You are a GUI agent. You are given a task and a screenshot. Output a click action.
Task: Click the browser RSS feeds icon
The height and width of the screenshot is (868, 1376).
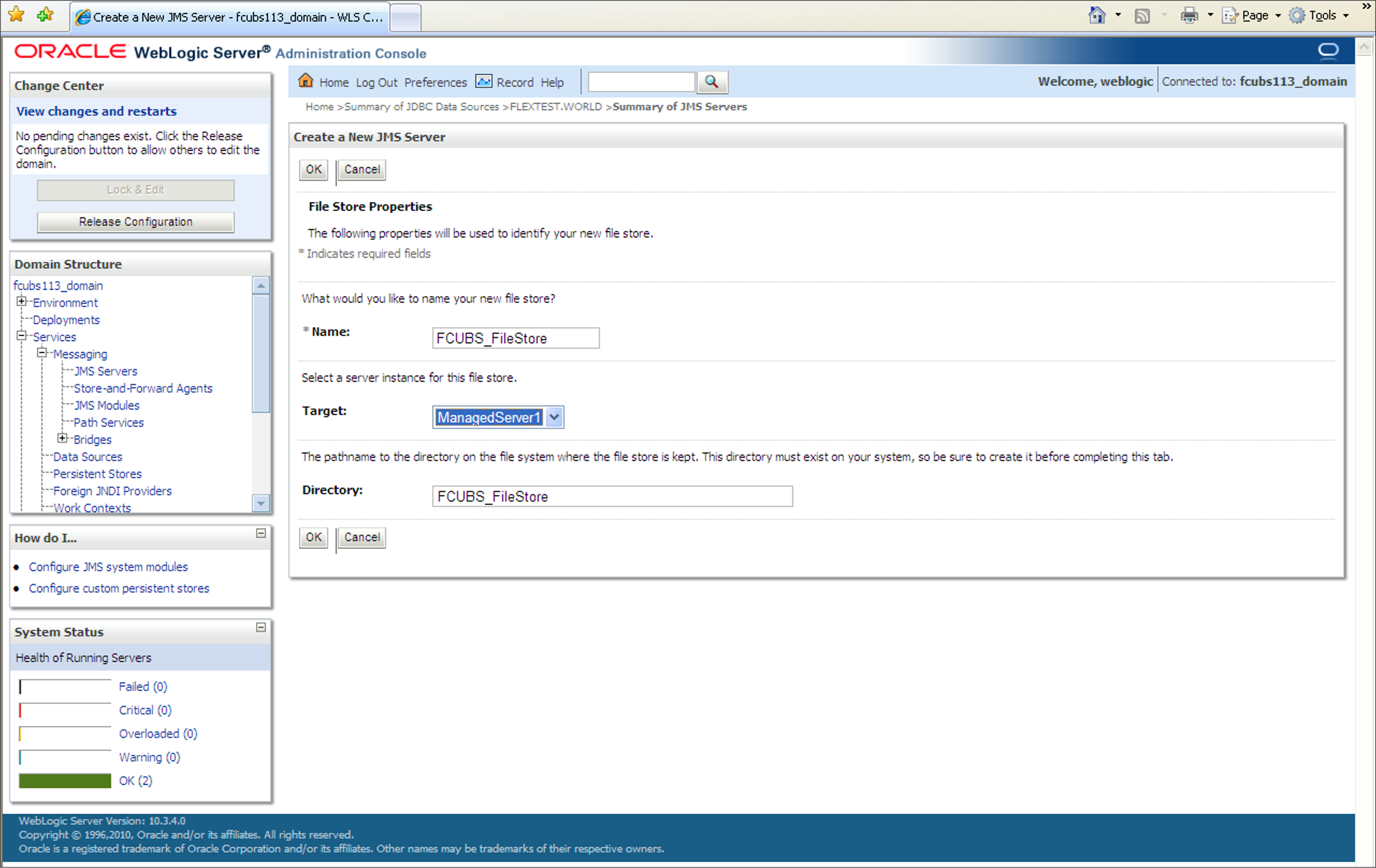(1142, 16)
